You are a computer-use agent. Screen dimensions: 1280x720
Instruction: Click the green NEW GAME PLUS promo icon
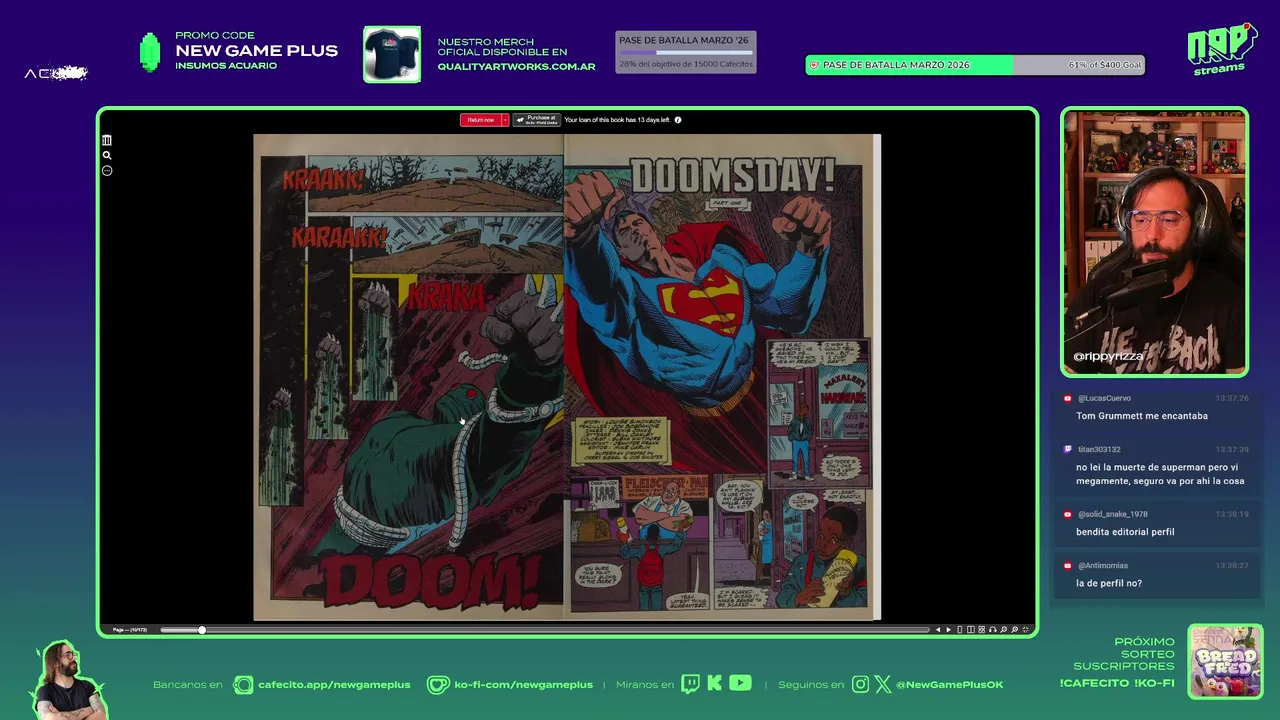pos(150,52)
